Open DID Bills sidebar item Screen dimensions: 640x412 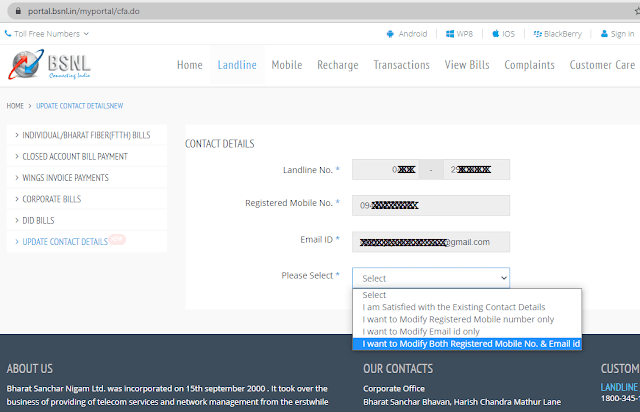coord(87,220)
